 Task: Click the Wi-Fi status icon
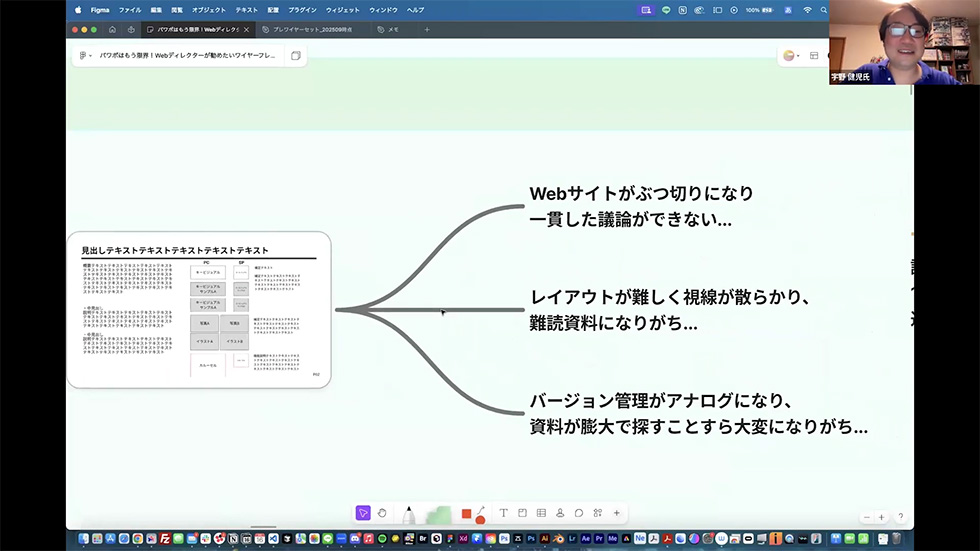point(808,10)
